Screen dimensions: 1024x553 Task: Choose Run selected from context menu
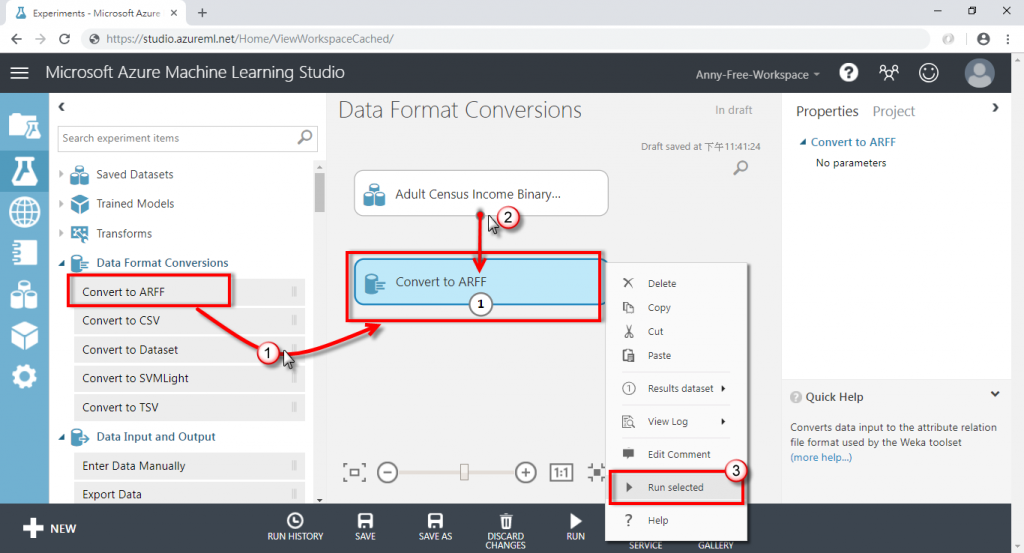tap(677, 487)
